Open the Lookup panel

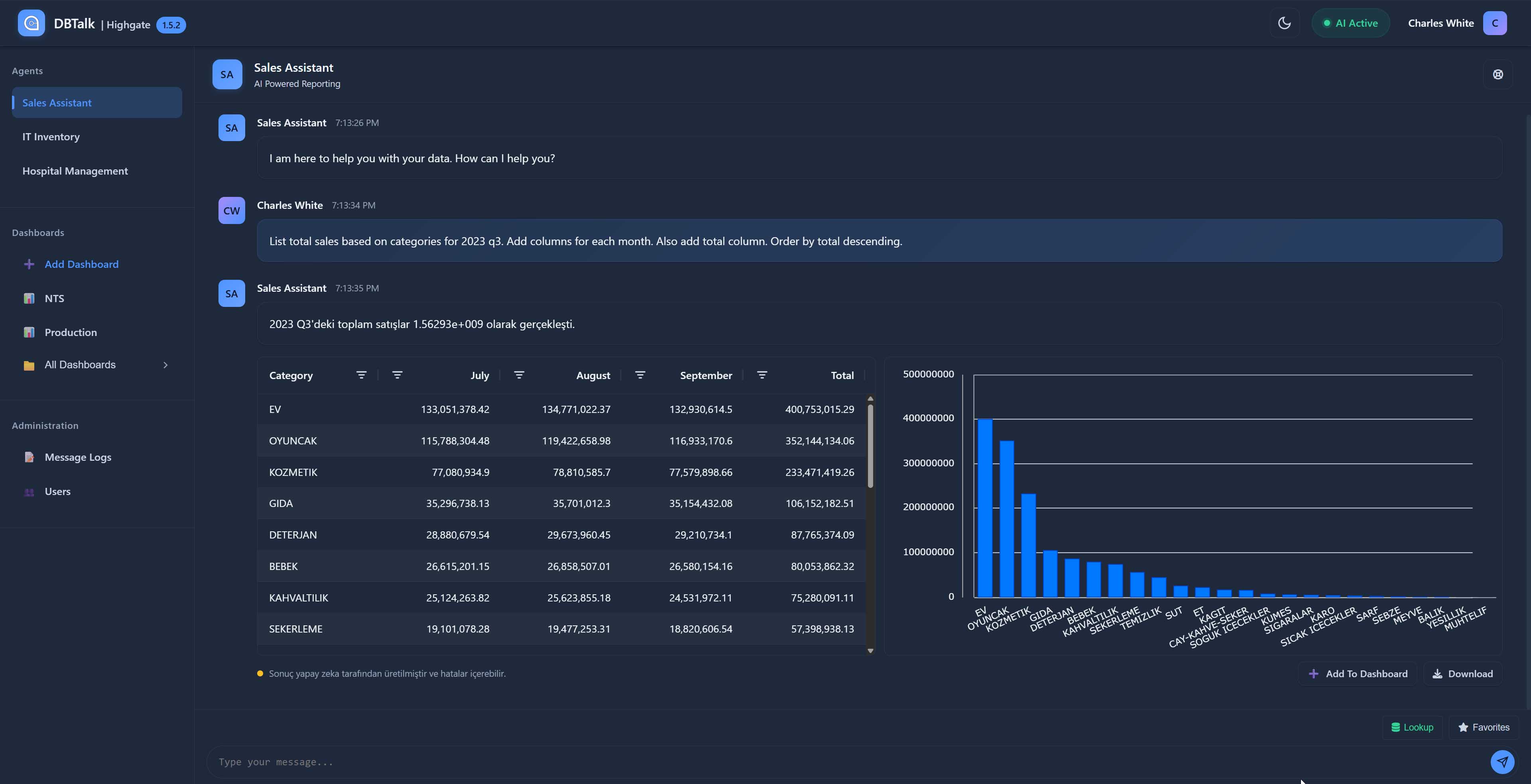tap(1412, 727)
